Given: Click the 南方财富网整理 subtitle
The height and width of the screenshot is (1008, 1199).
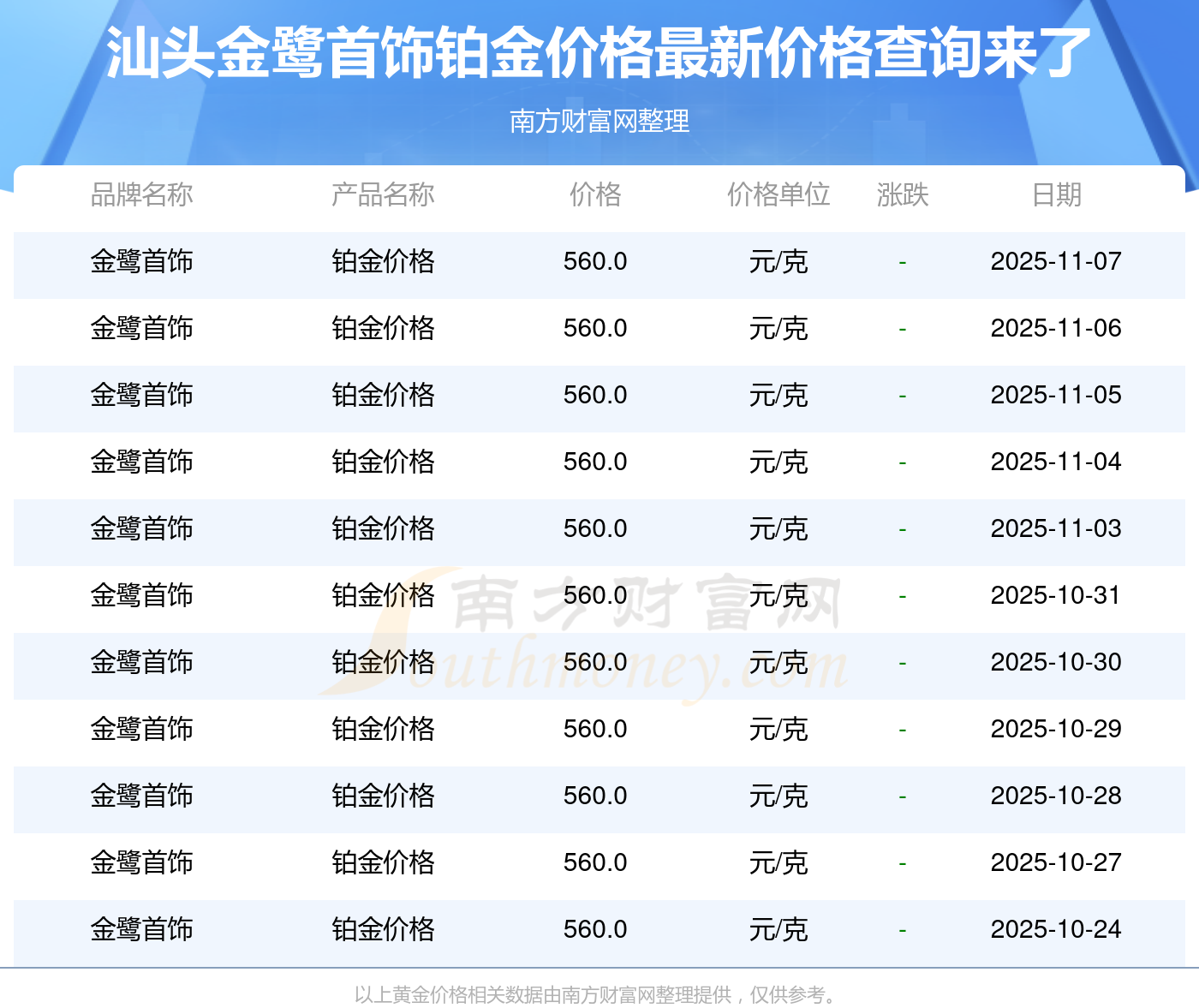Looking at the screenshot, I should [x=599, y=122].
